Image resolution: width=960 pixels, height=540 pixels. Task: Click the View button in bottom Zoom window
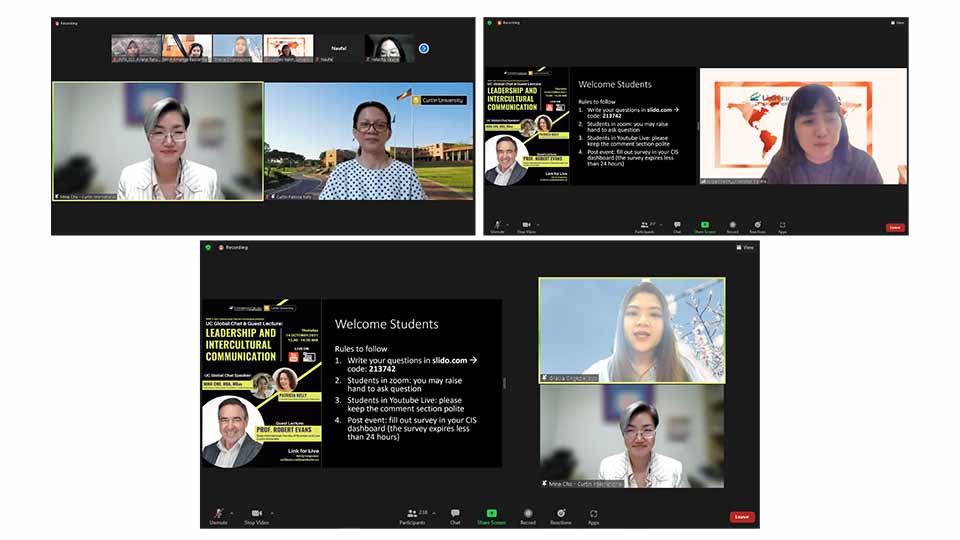[x=745, y=247]
